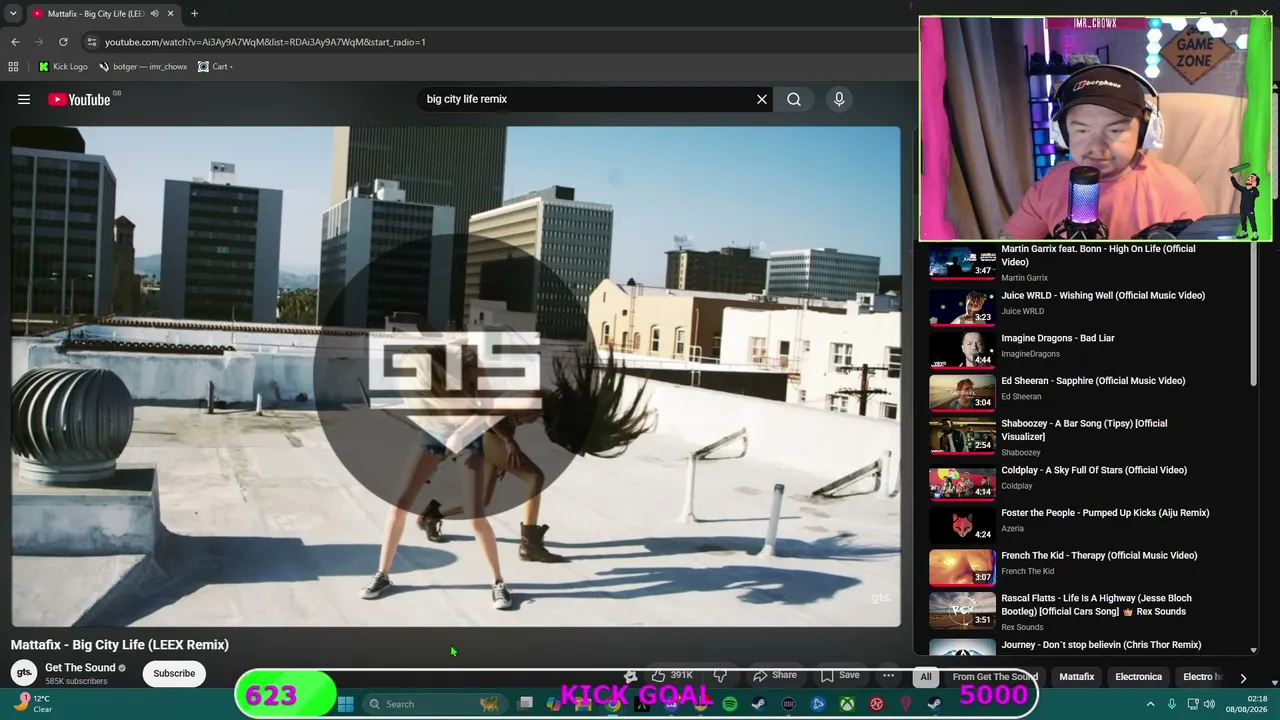Image resolution: width=1280 pixels, height=720 pixels.
Task: Reload the YouTube page
Action: pos(63,42)
